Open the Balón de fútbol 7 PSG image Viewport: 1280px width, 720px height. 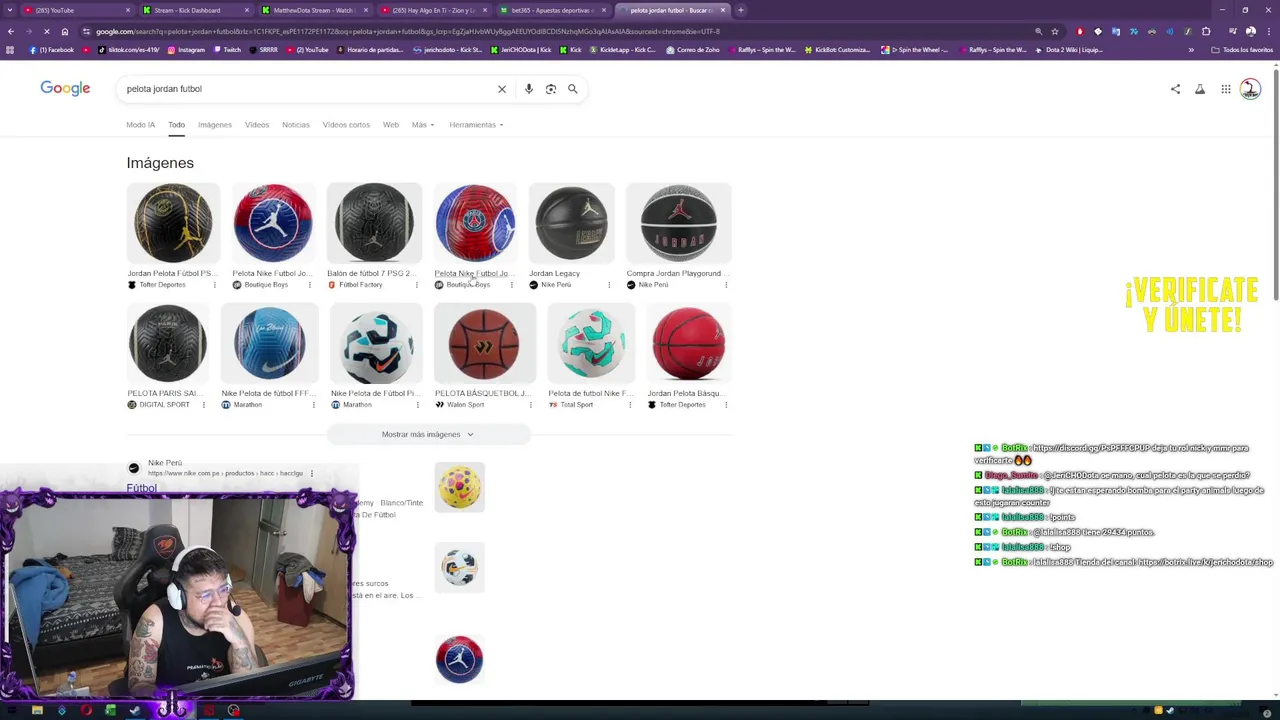tap(374, 223)
